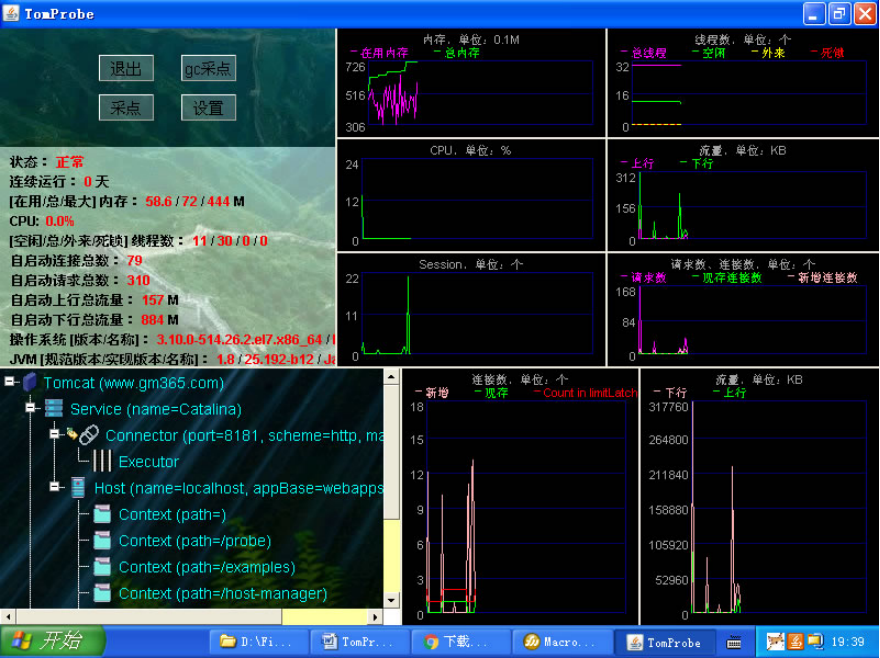Select Context (path=/host-manager) tree item
Viewport: 880px width, 658px height.
(223, 593)
